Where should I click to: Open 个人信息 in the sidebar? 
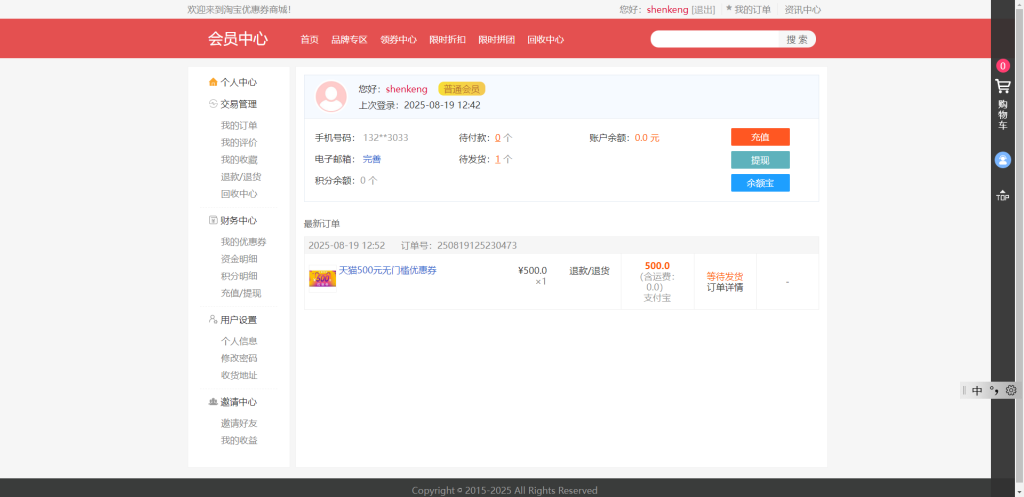coord(239,341)
